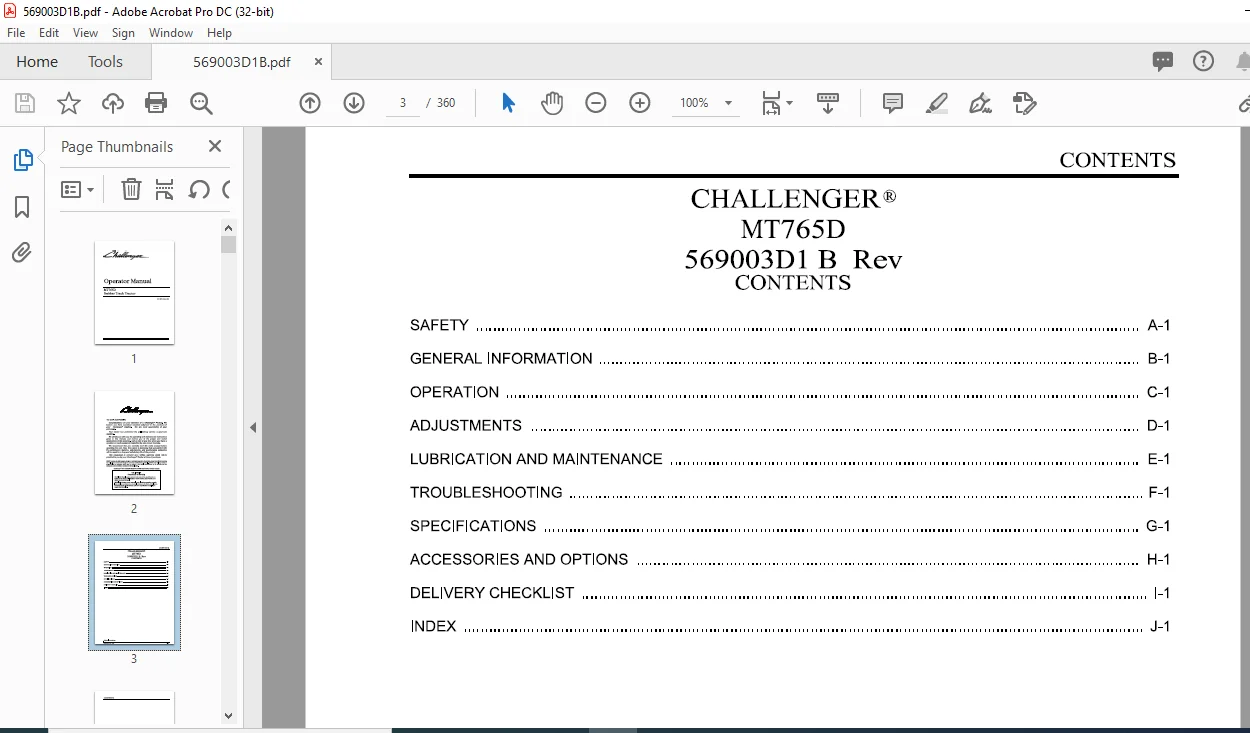Open the Find text magnifier icon
The height and width of the screenshot is (733, 1250).
pos(201,103)
